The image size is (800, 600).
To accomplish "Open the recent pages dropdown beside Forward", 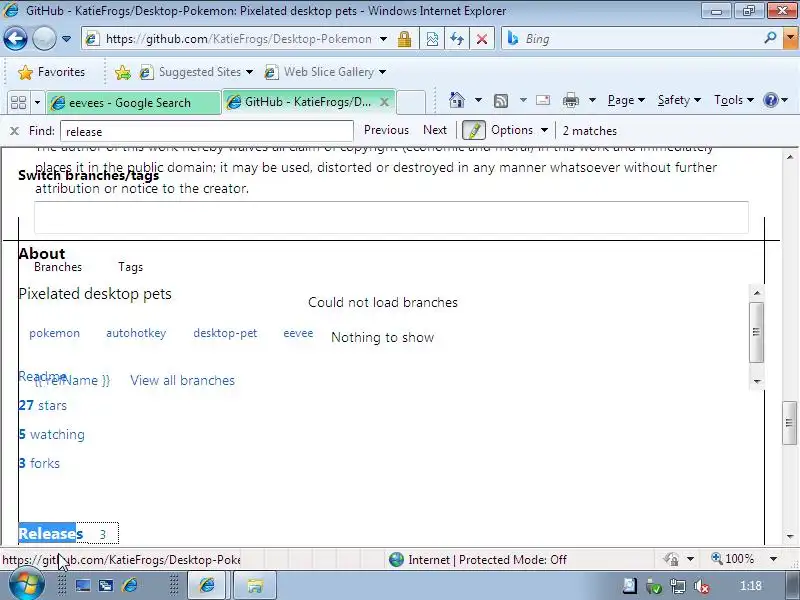I will point(66,39).
